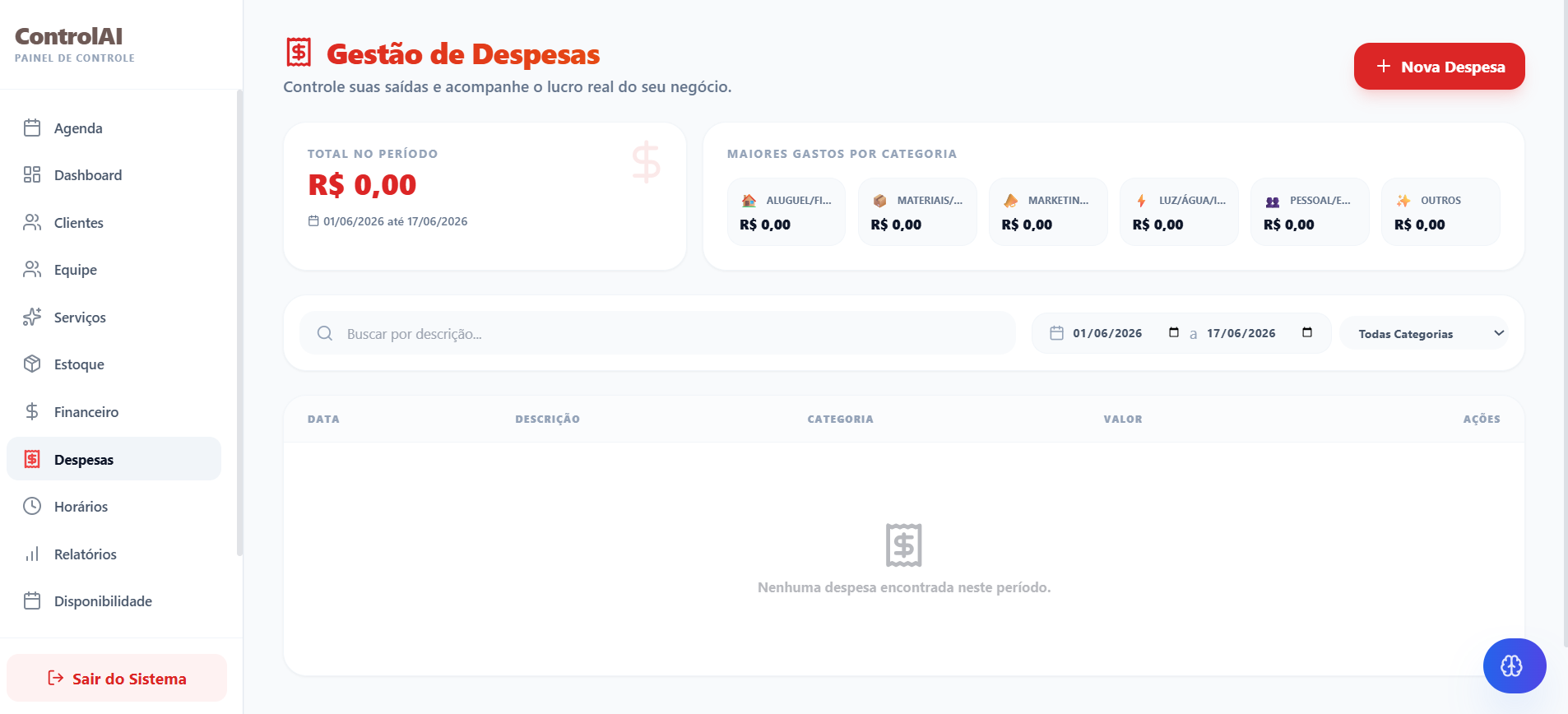This screenshot has height=714, width=1568.
Task: Click the Disponibilidade calendar icon
Action: [32, 600]
